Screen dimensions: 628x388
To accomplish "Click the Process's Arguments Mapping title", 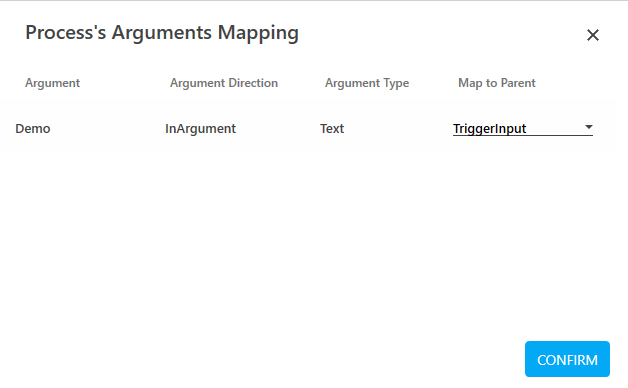I will (x=162, y=33).
